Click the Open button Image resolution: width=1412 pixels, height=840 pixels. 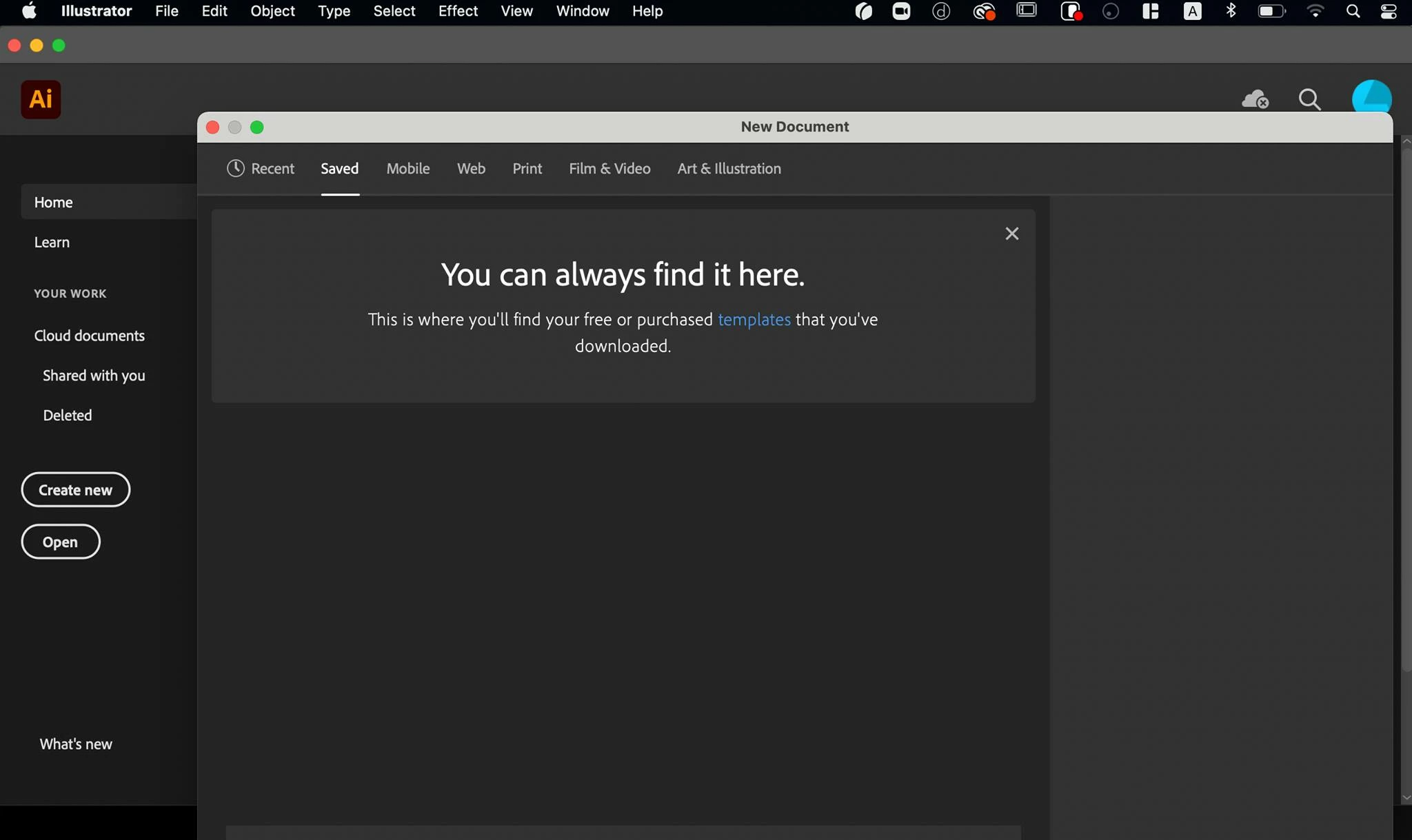click(60, 542)
